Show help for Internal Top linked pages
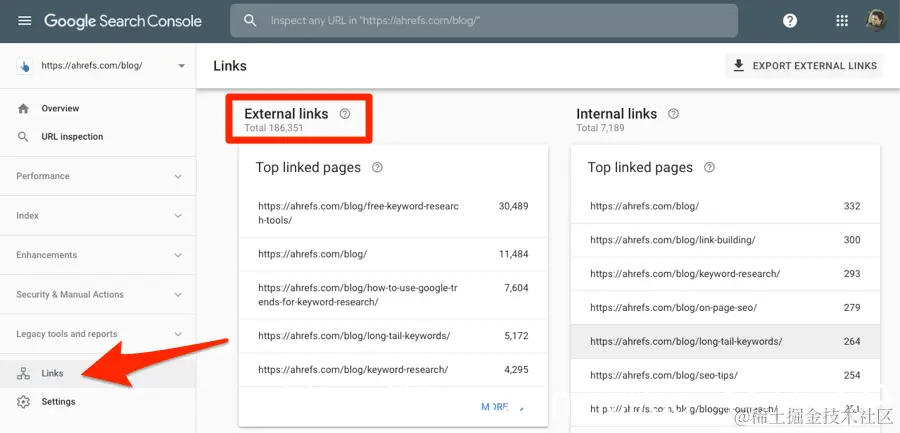 (x=709, y=168)
